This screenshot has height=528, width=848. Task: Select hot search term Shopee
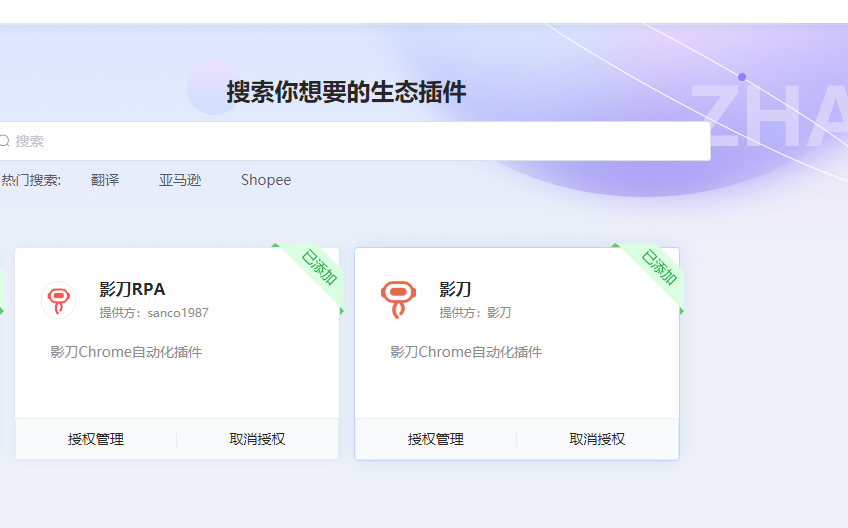[266, 180]
